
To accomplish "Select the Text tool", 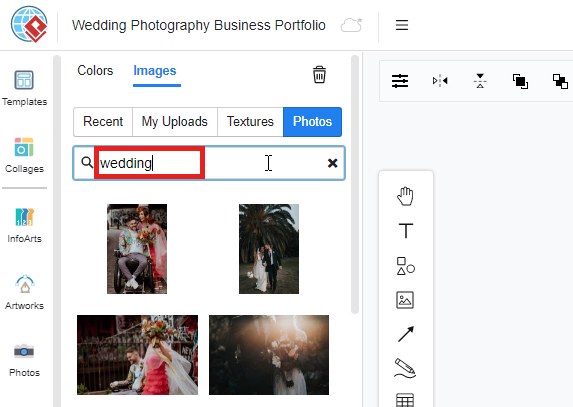I will [406, 231].
